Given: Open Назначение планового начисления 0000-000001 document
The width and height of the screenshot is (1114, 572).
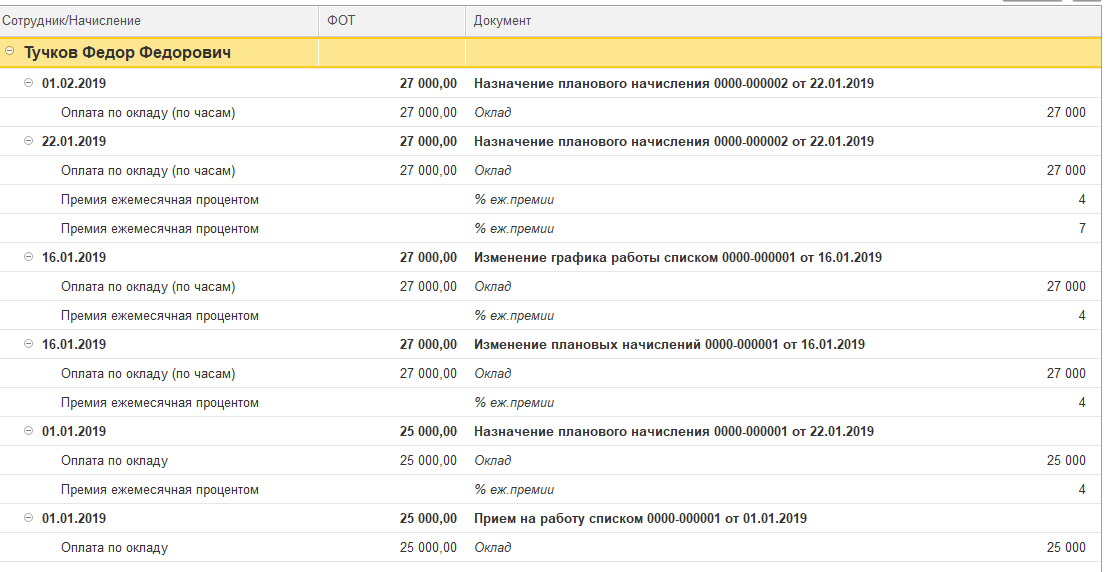Looking at the screenshot, I should (673, 432).
